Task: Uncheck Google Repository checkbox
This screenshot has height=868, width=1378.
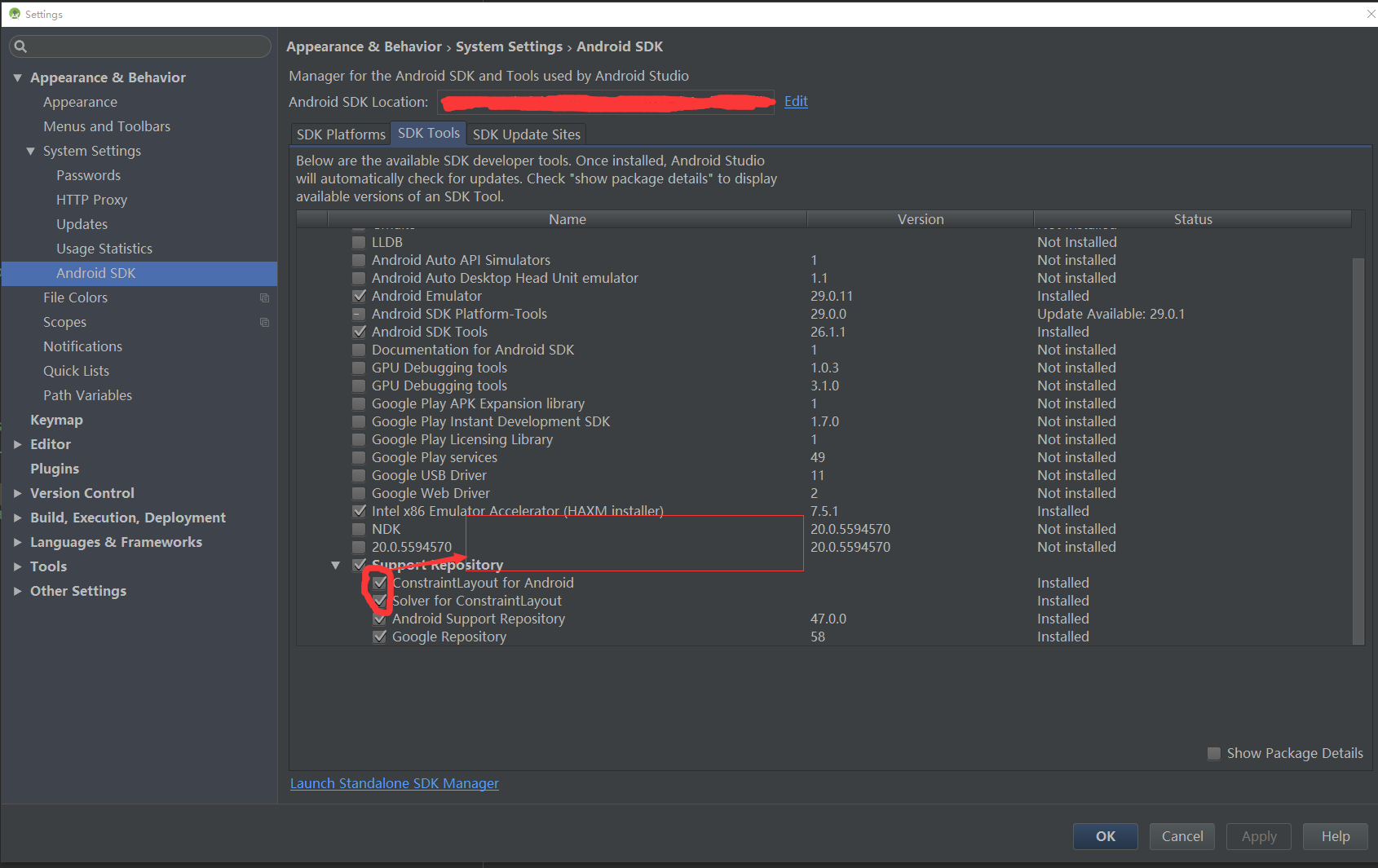Action: point(379,637)
